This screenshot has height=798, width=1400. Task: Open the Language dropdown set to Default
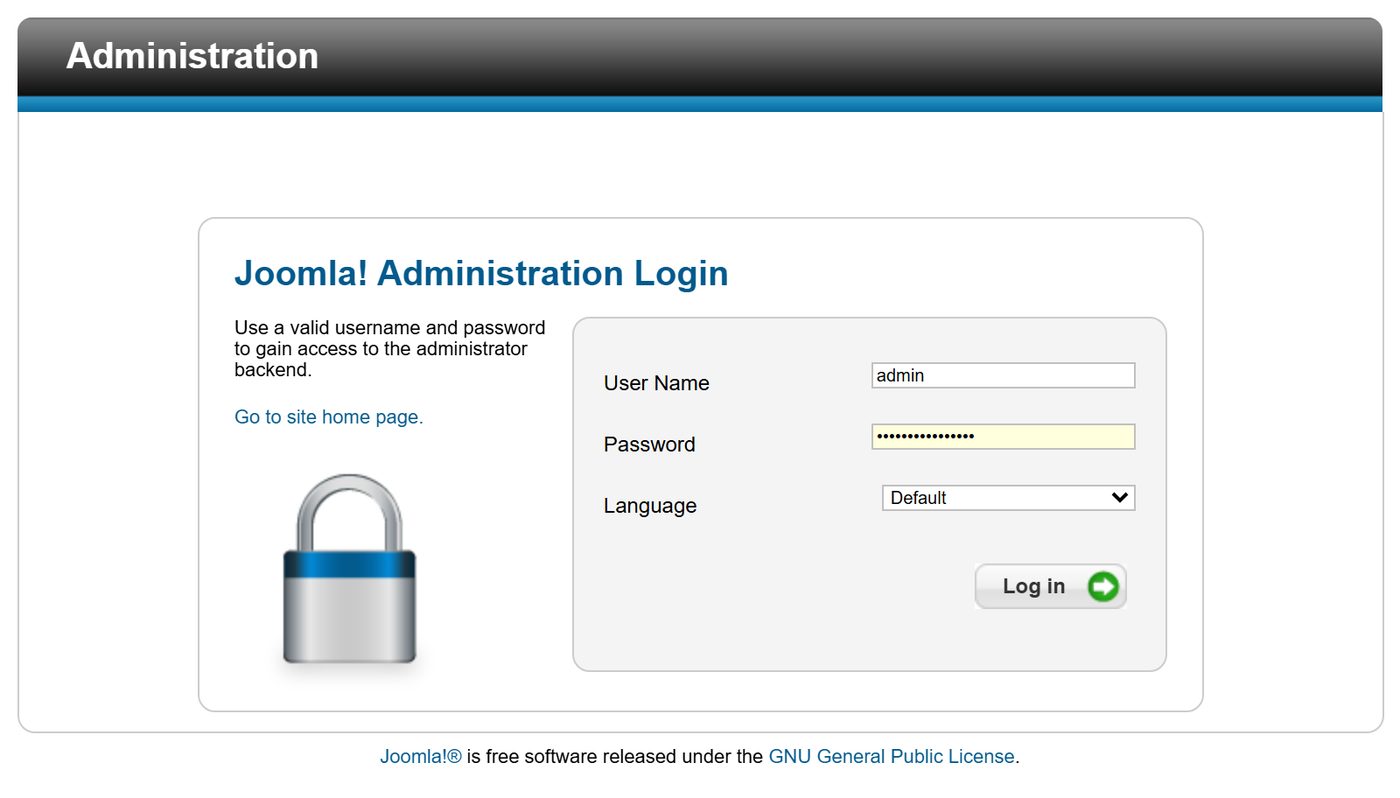click(x=1008, y=498)
